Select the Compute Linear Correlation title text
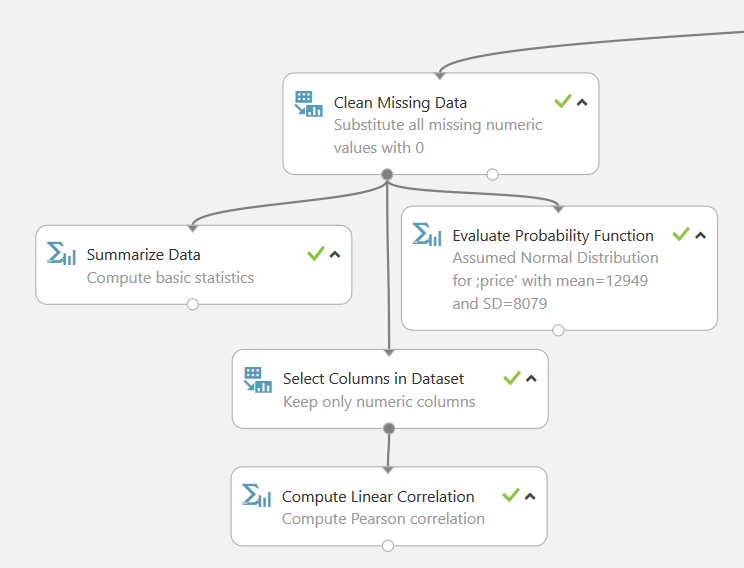Screen dimensions: 744x568 pyautogui.click(x=378, y=497)
